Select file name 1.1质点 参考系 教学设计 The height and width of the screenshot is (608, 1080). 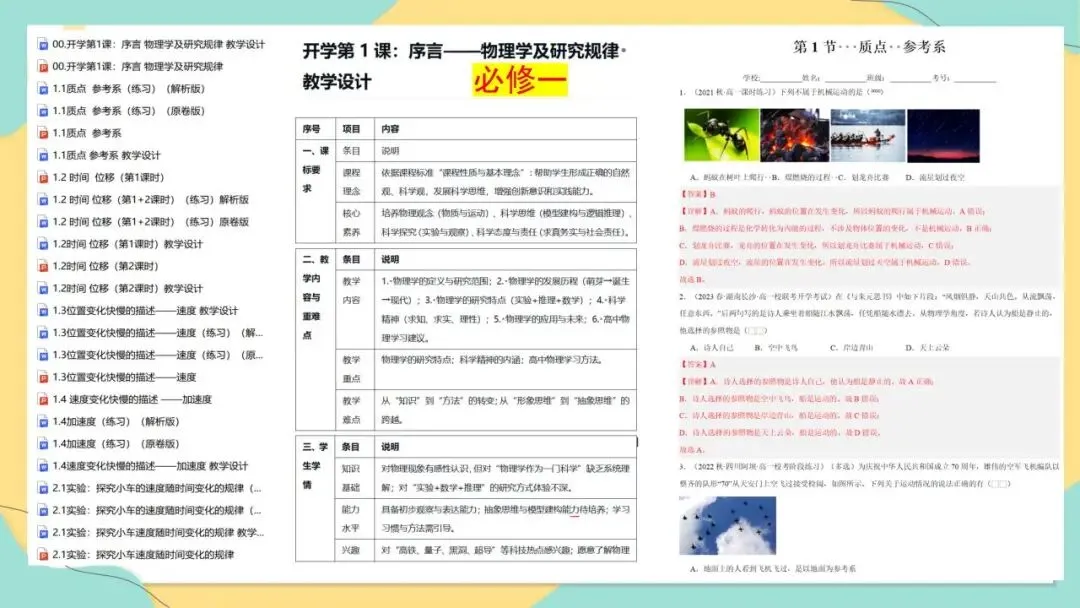click(106, 156)
